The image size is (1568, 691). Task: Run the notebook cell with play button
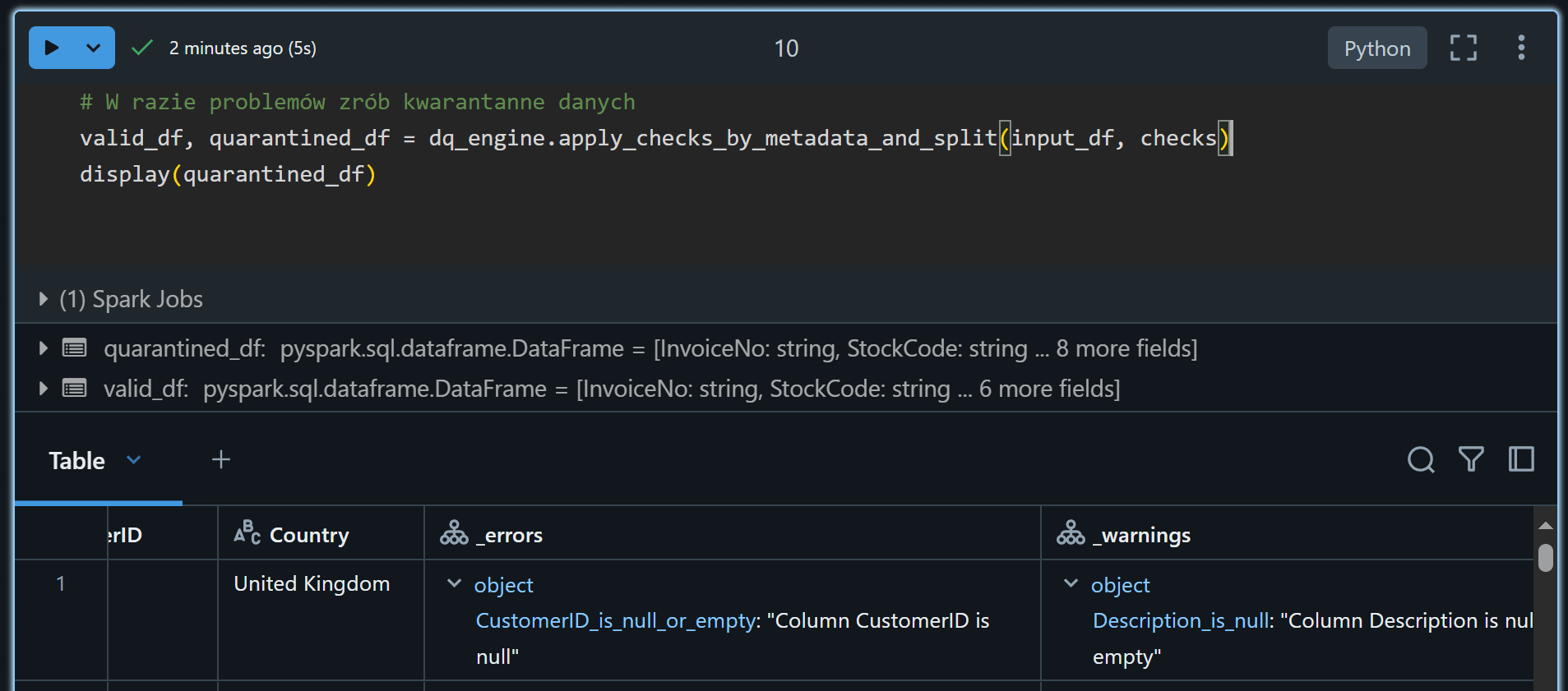pyautogui.click(x=52, y=48)
